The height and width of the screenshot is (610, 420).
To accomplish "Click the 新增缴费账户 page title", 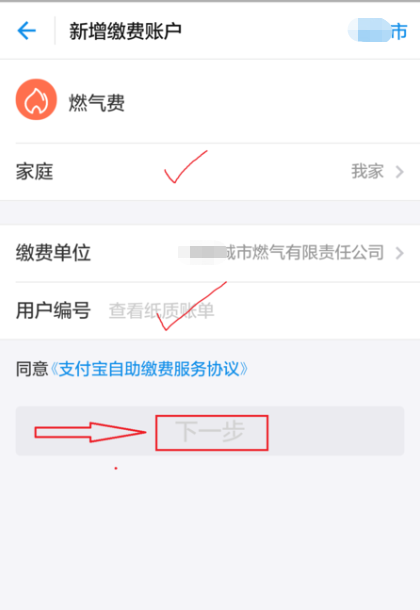I will (126, 31).
